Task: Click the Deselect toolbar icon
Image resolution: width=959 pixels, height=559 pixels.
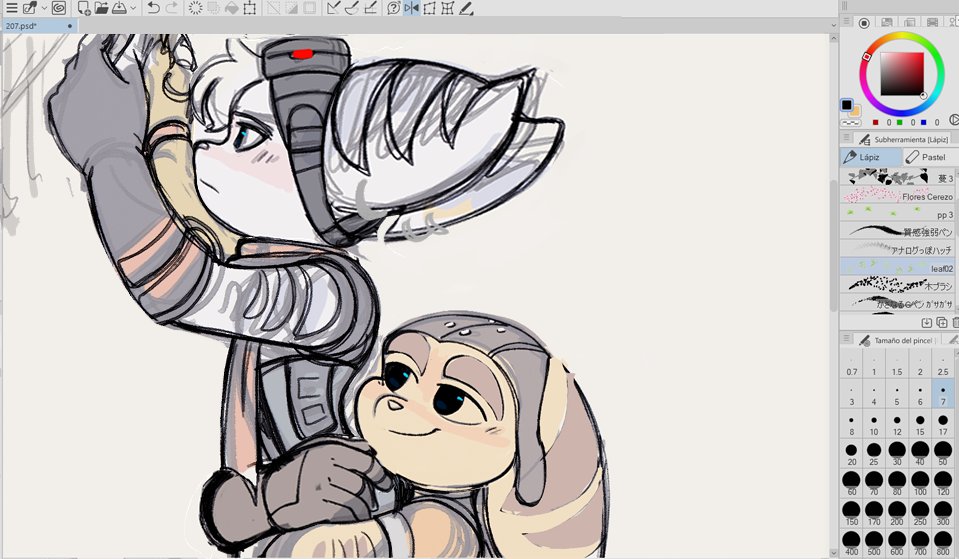Action: [273, 8]
